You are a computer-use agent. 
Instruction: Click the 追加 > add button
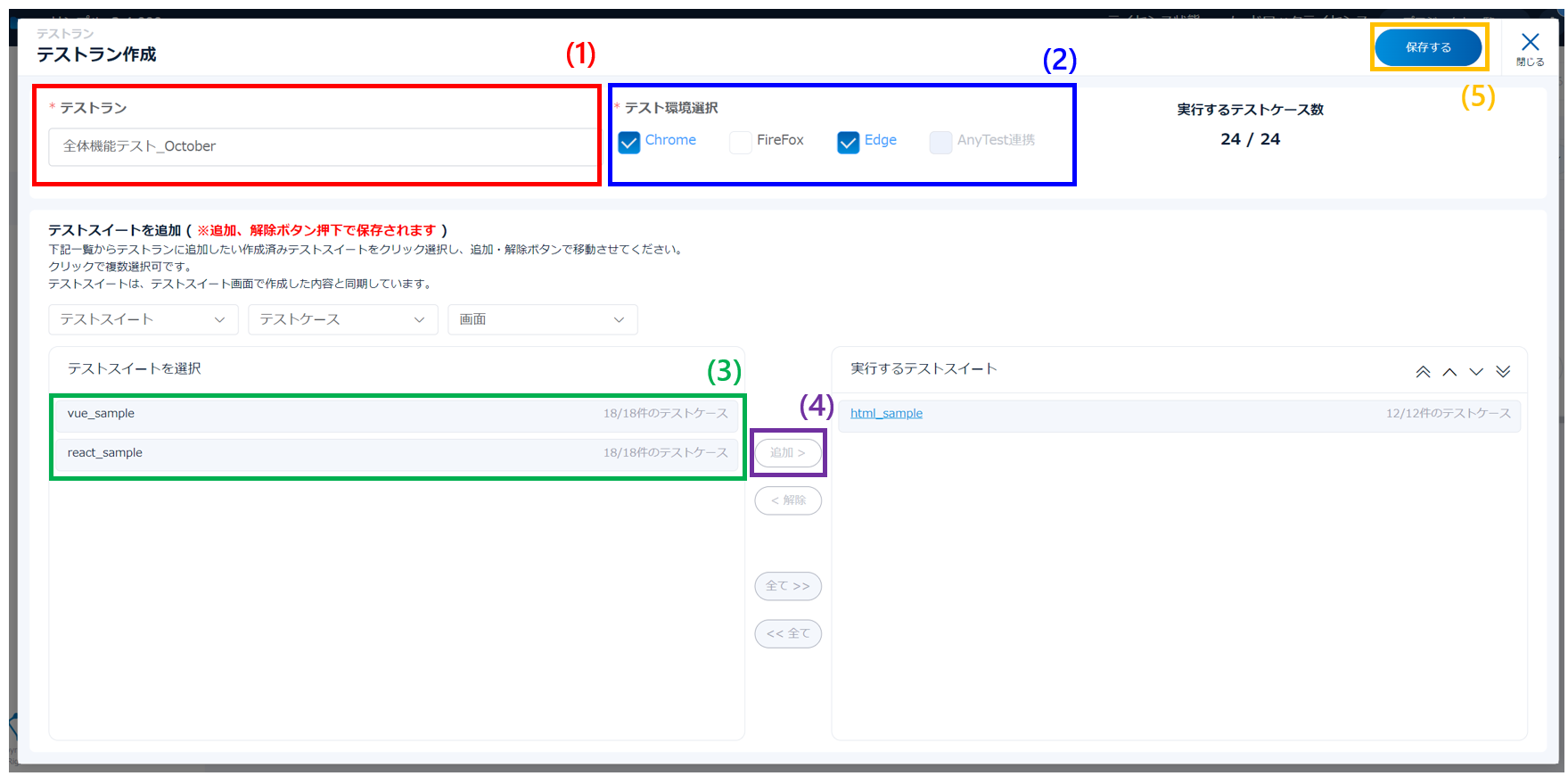[788, 453]
